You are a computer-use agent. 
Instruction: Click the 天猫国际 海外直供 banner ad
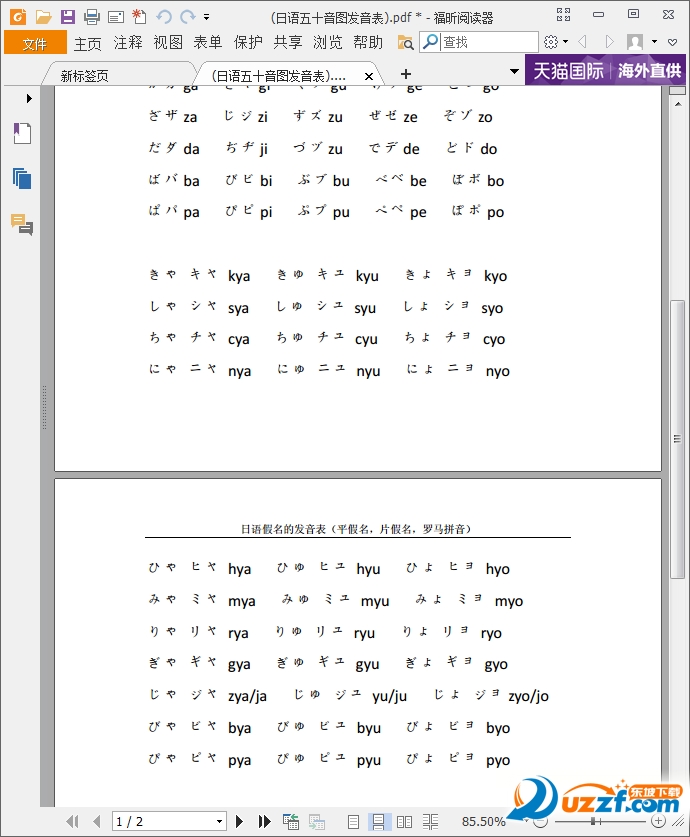(x=606, y=70)
